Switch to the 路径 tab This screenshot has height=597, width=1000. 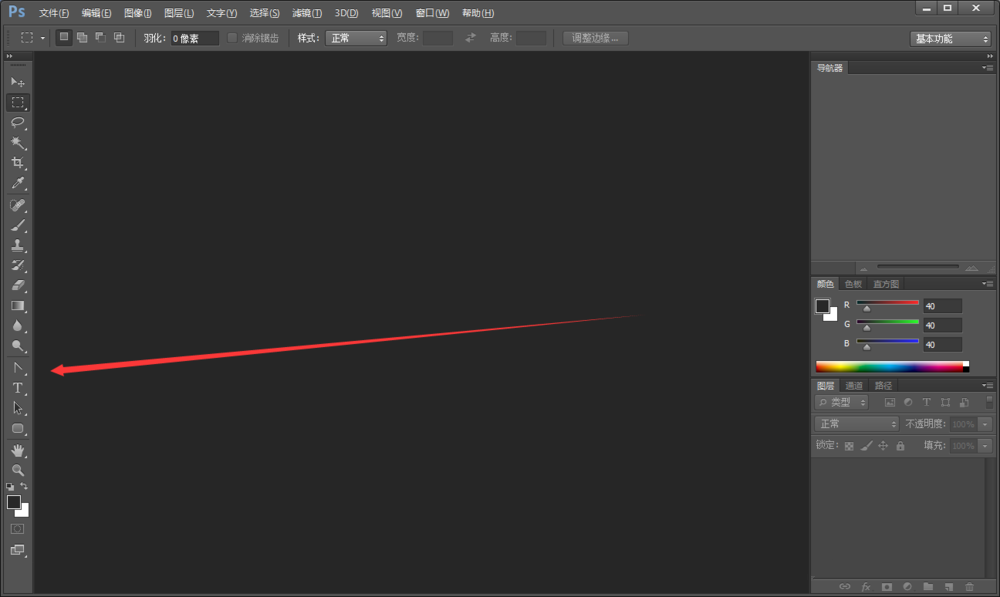[883, 385]
